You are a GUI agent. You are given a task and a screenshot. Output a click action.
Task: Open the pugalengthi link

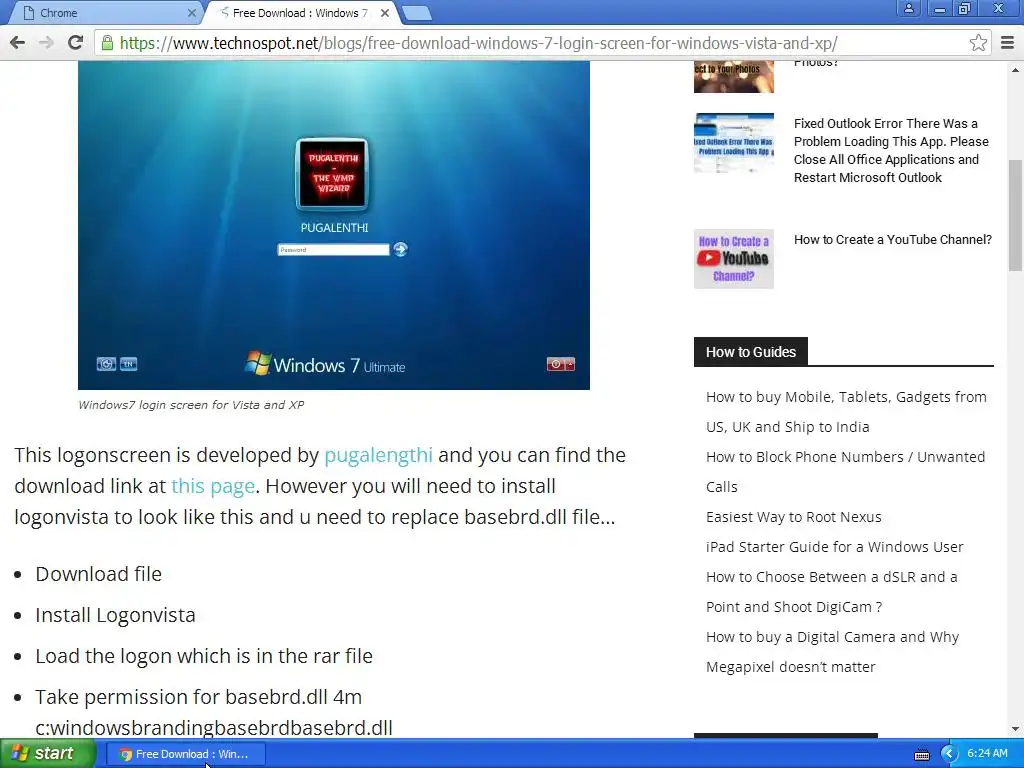point(378,455)
